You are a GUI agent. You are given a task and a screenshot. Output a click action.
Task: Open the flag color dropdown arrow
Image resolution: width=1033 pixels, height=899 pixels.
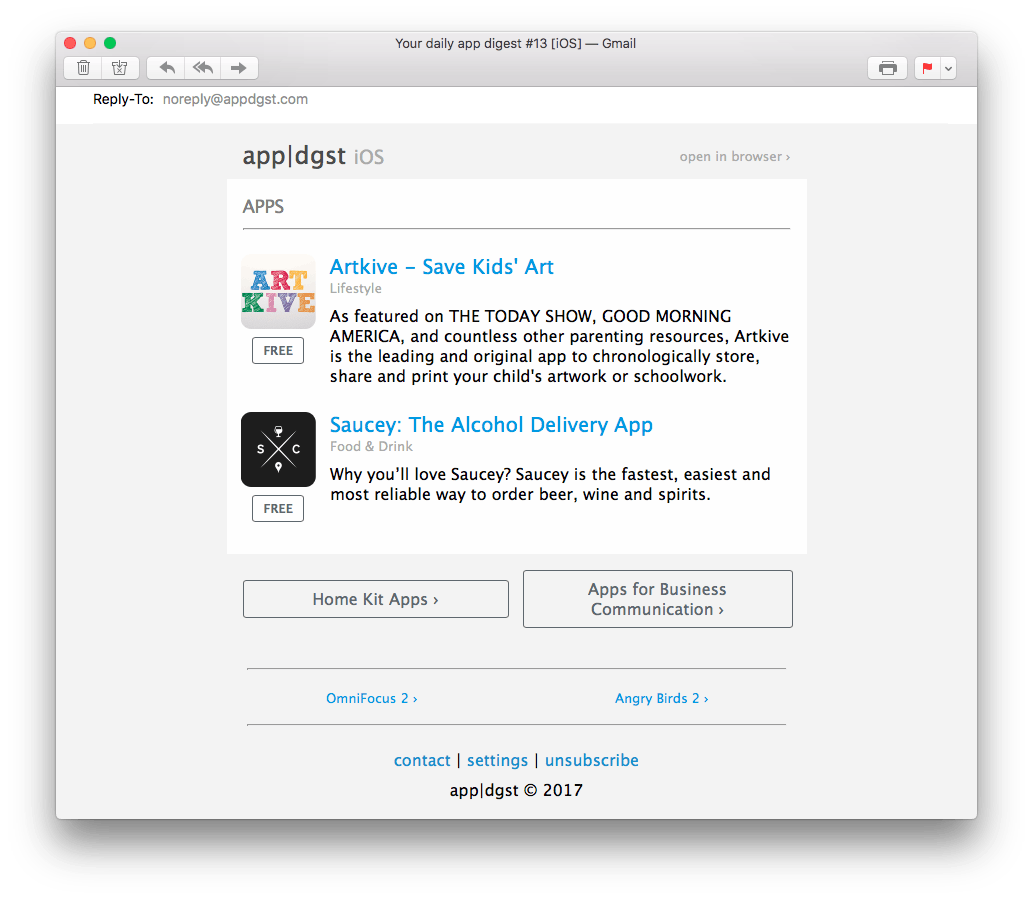(x=948, y=68)
